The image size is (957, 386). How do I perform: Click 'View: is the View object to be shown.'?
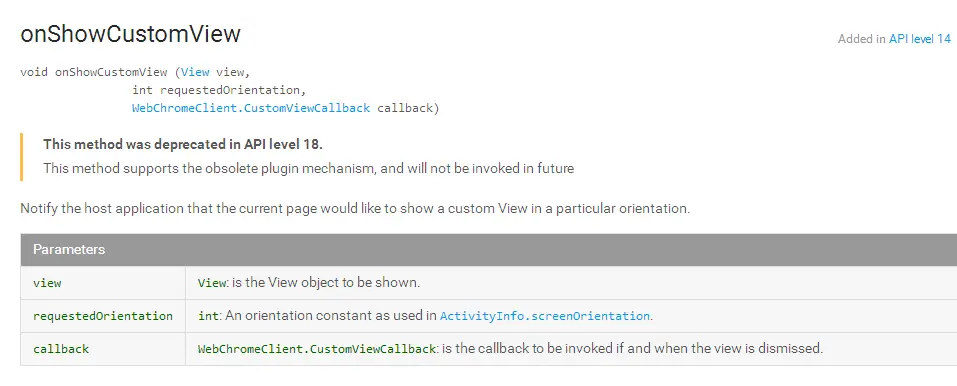click(x=309, y=283)
